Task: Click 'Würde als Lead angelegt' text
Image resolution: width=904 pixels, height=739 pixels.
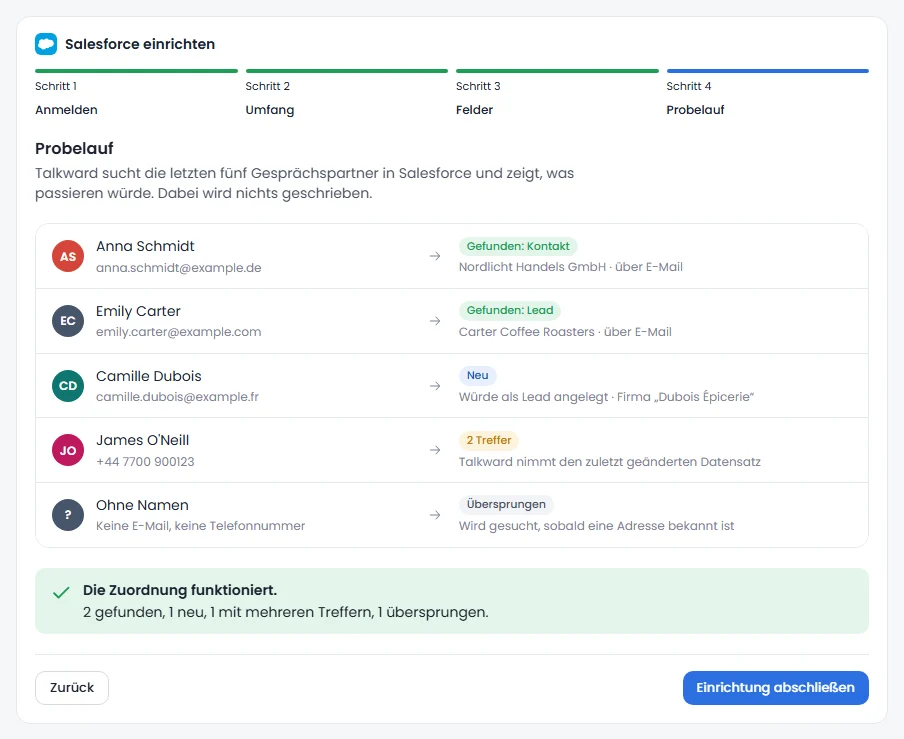Action: [x=533, y=397]
